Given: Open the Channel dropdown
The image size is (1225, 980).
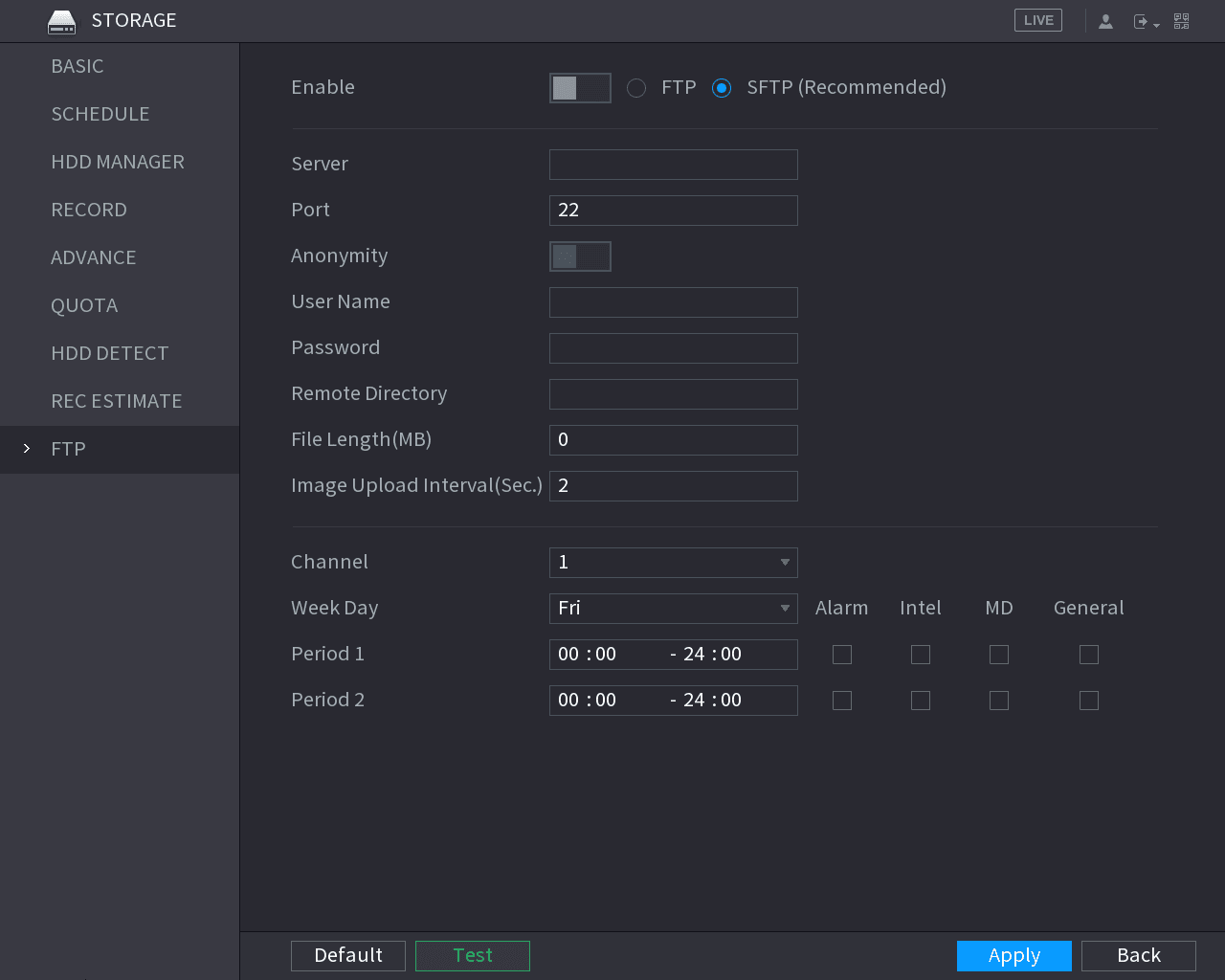Looking at the screenshot, I should tap(674, 563).
